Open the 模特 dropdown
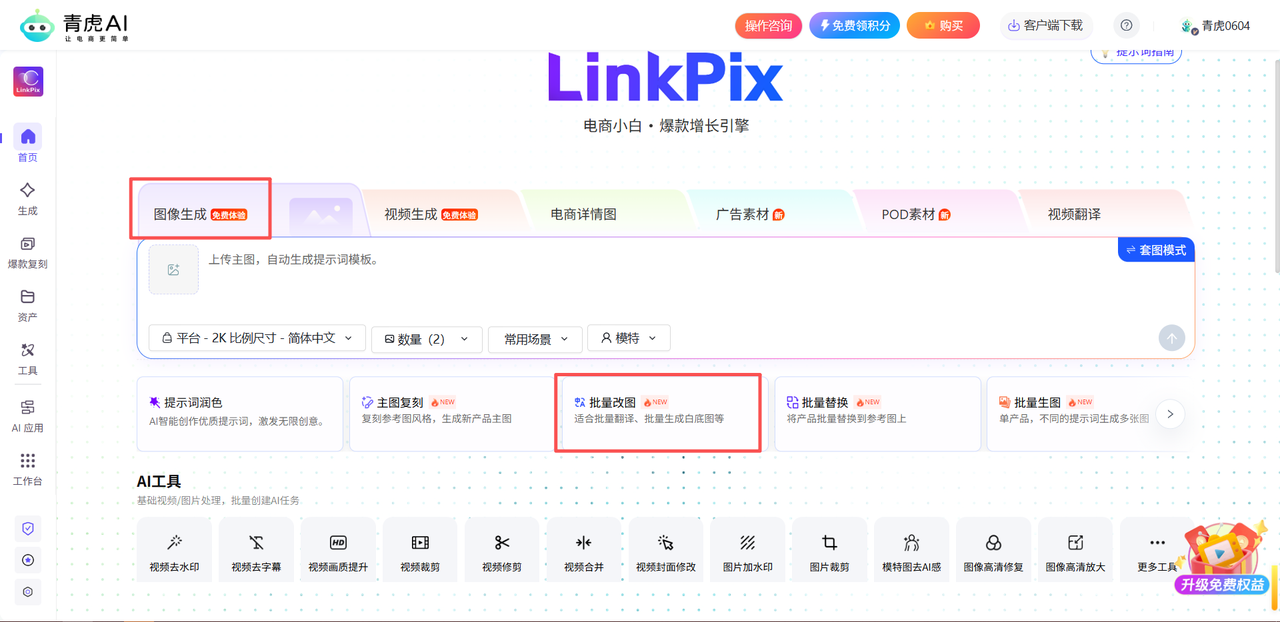Screen dimensions: 1280x622 pos(629,338)
